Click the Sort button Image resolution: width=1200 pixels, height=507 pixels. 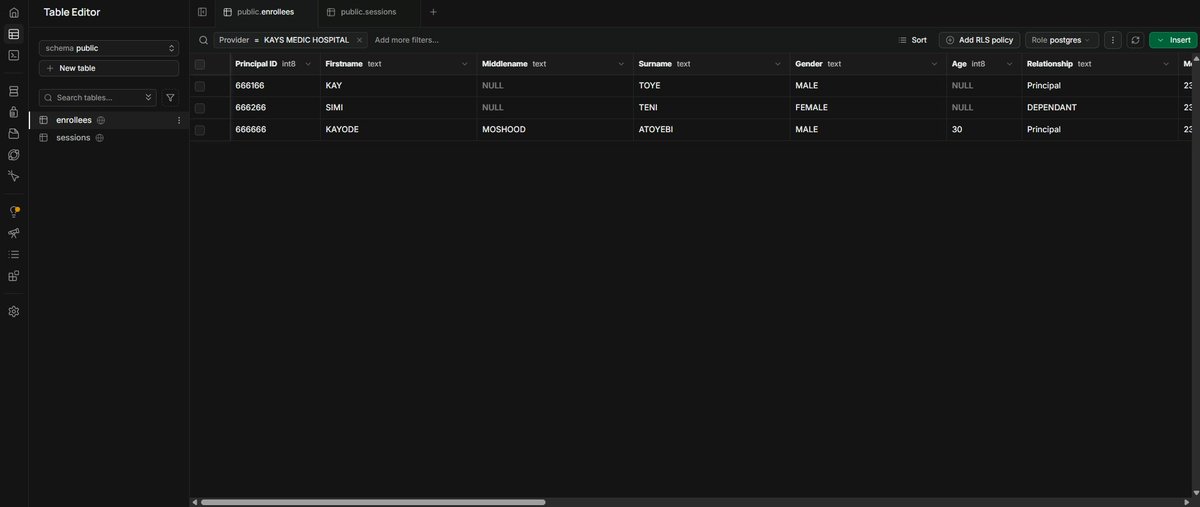tap(913, 40)
